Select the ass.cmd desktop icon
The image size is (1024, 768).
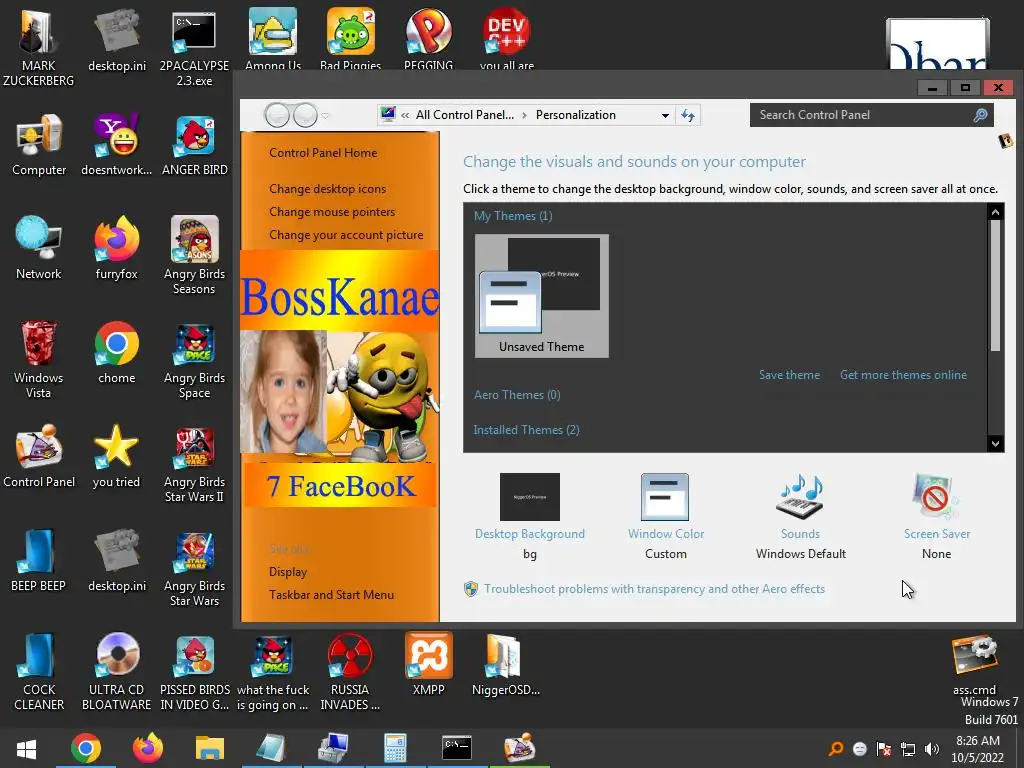974,665
